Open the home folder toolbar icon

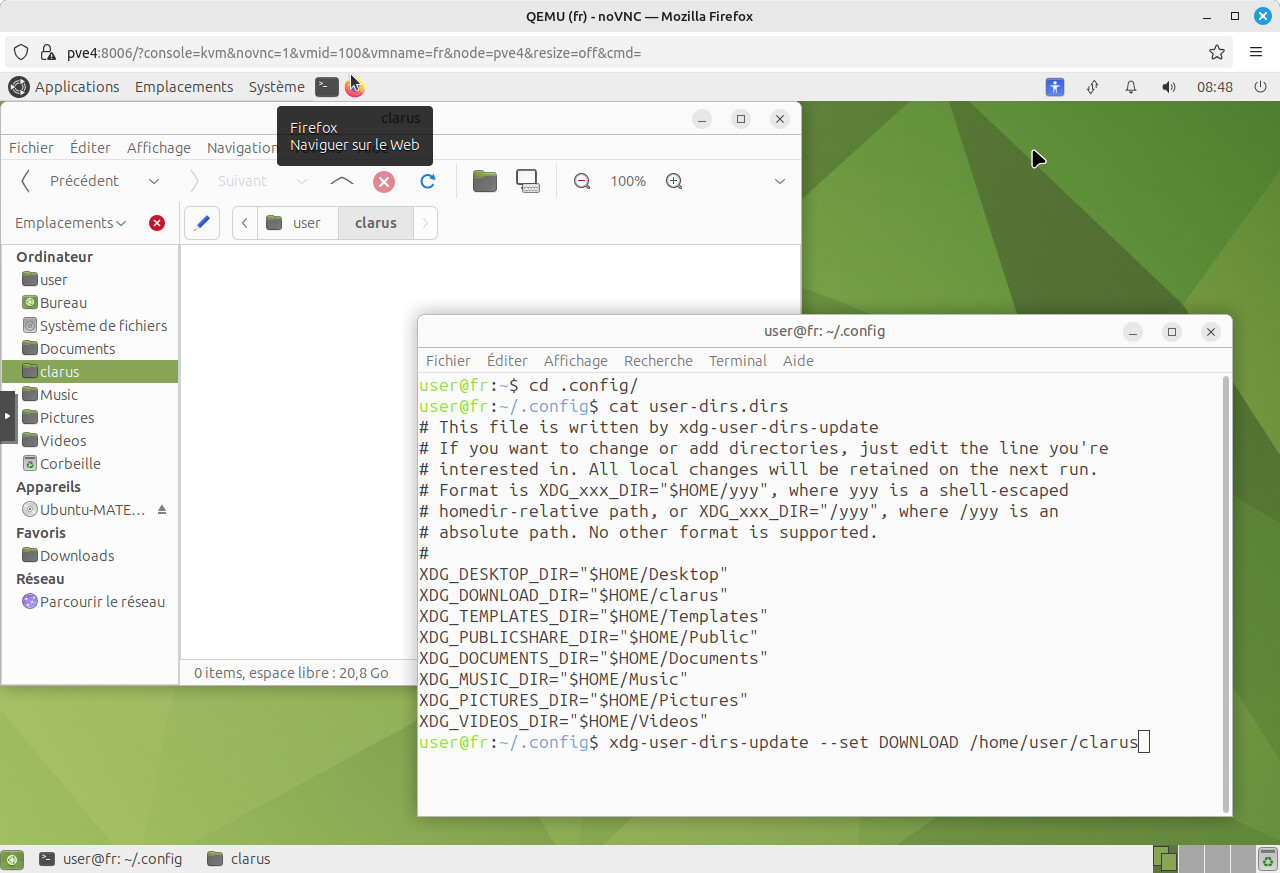pyautogui.click(x=485, y=181)
